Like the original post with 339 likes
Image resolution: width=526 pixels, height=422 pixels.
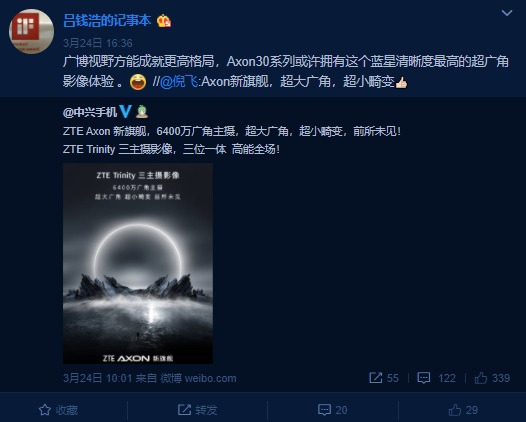coord(492,378)
